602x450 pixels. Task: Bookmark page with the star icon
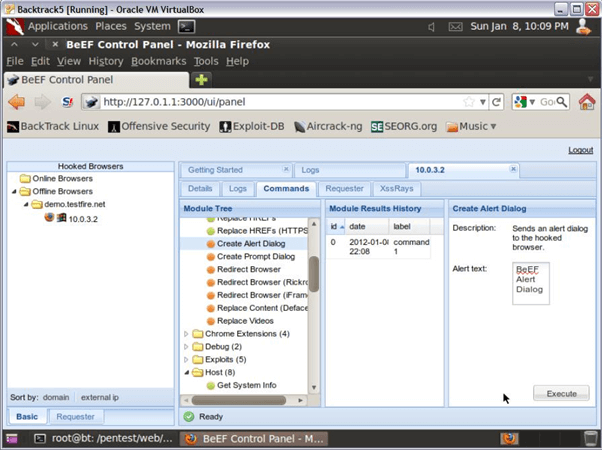[469, 102]
